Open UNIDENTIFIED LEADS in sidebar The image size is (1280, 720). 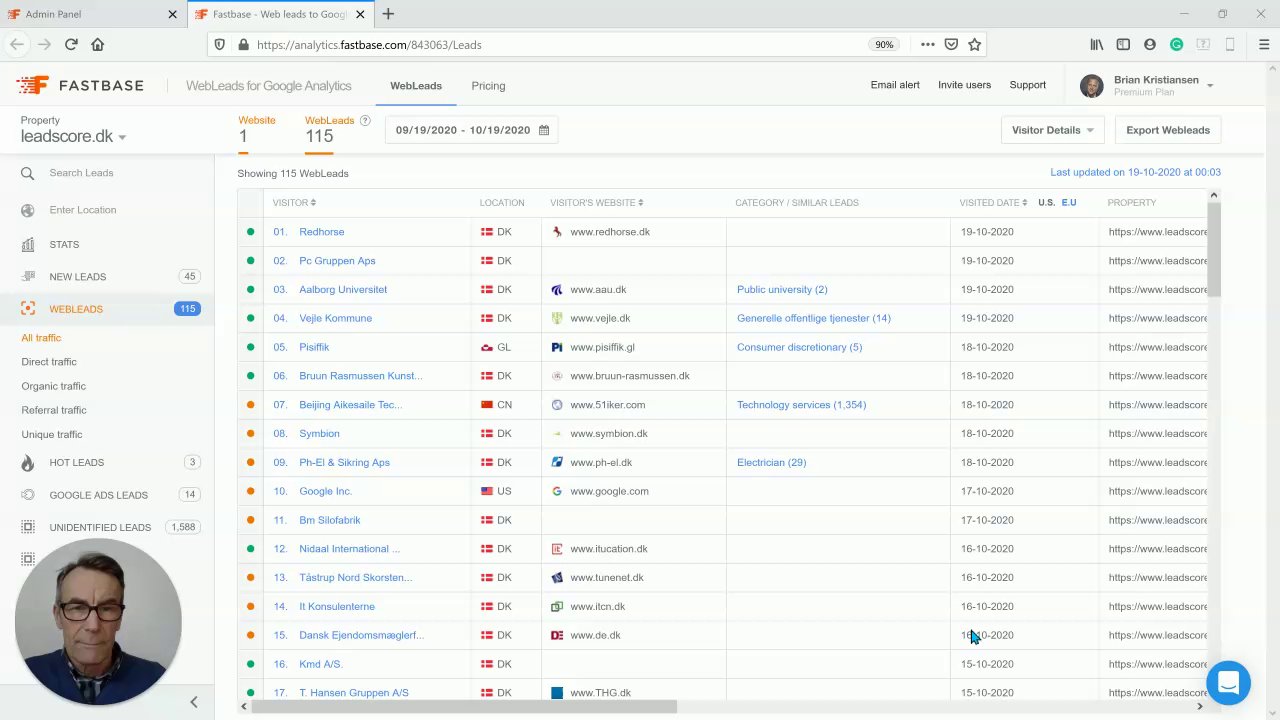(100, 527)
